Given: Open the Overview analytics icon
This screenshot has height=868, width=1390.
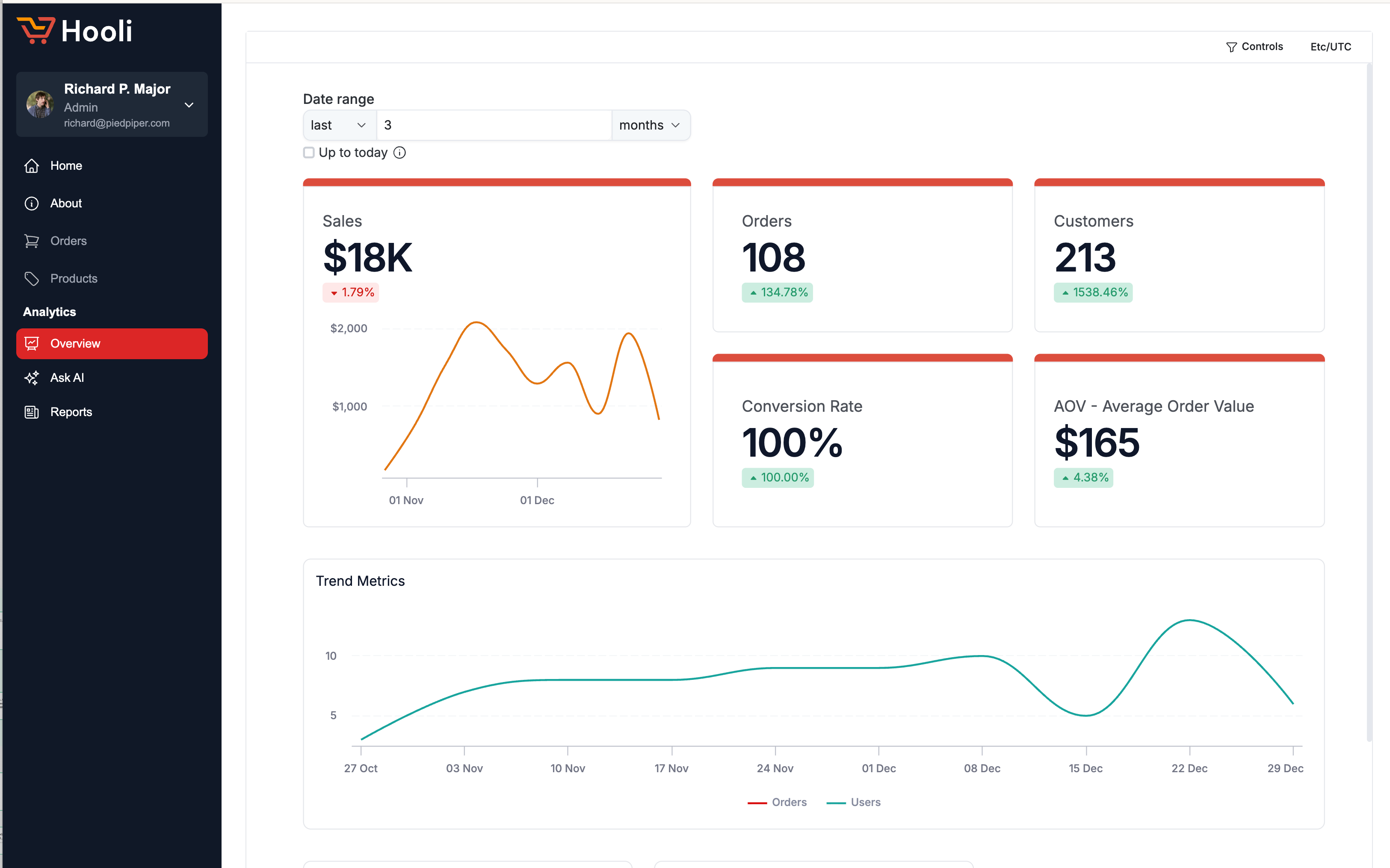Looking at the screenshot, I should coord(32,343).
